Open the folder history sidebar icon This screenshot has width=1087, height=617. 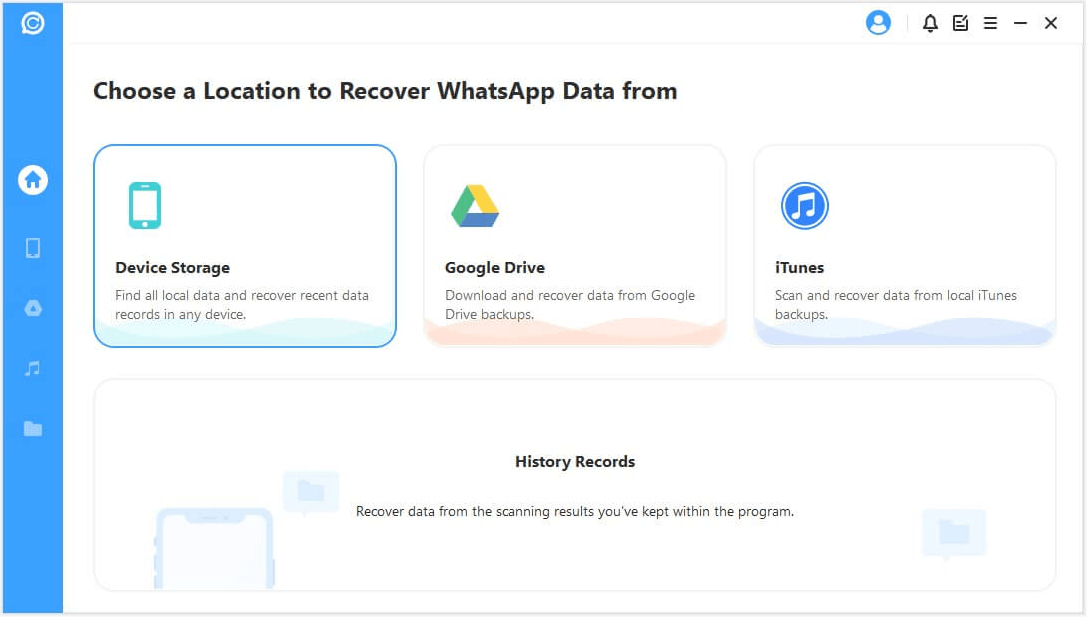pos(33,428)
